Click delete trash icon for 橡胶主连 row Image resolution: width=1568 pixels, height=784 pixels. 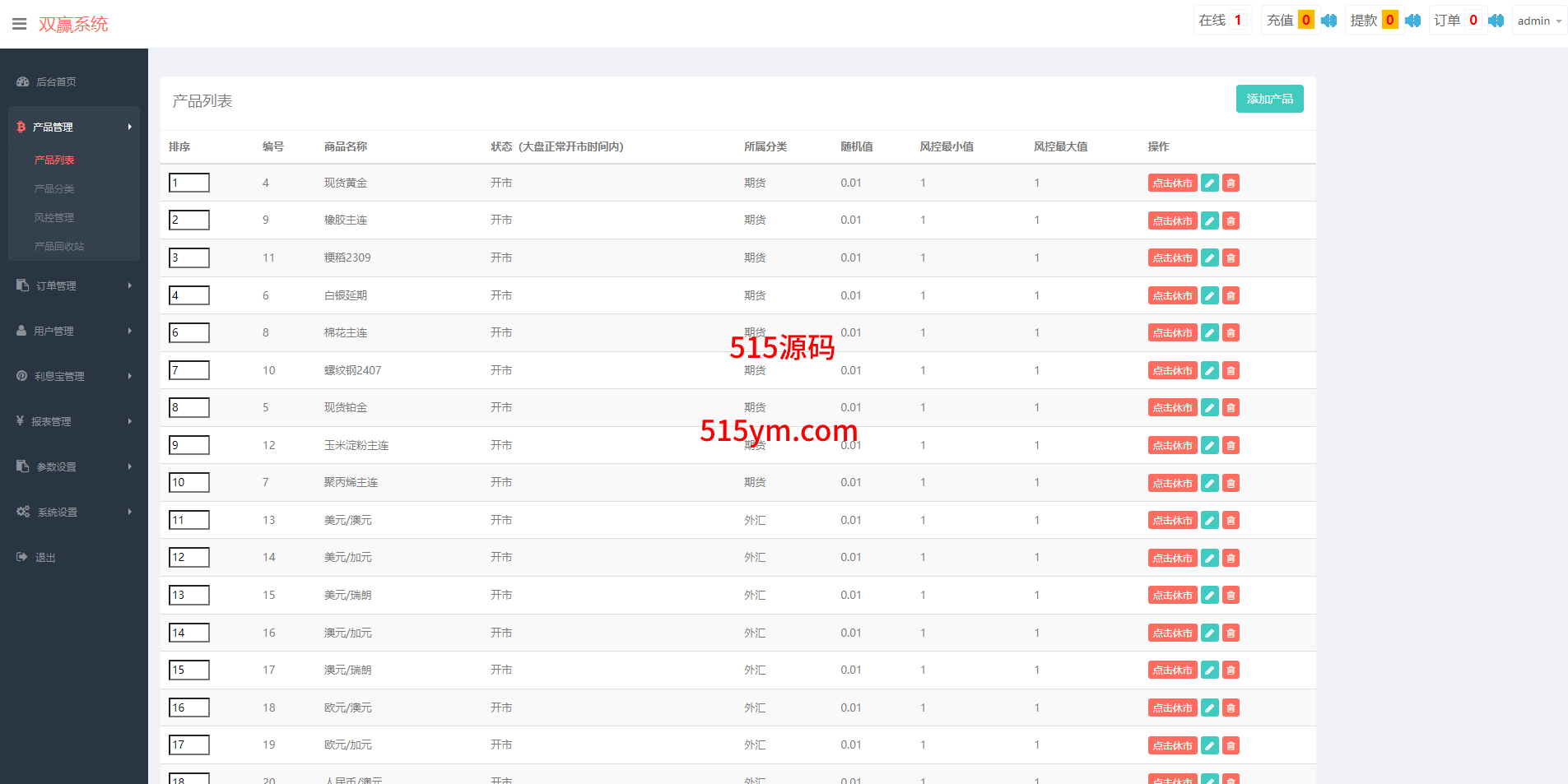tap(1231, 220)
